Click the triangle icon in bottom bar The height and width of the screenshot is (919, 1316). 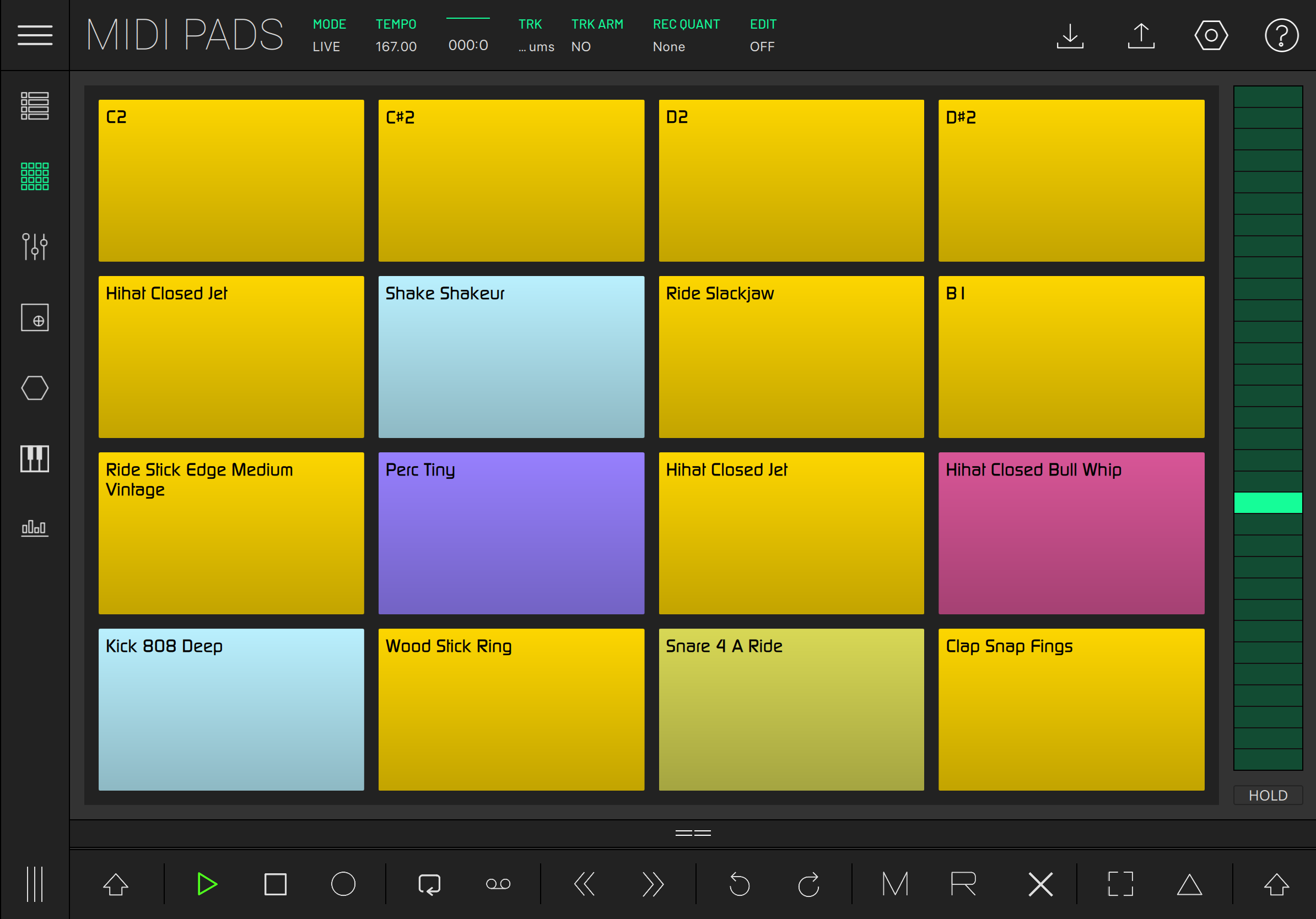point(1189,884)
